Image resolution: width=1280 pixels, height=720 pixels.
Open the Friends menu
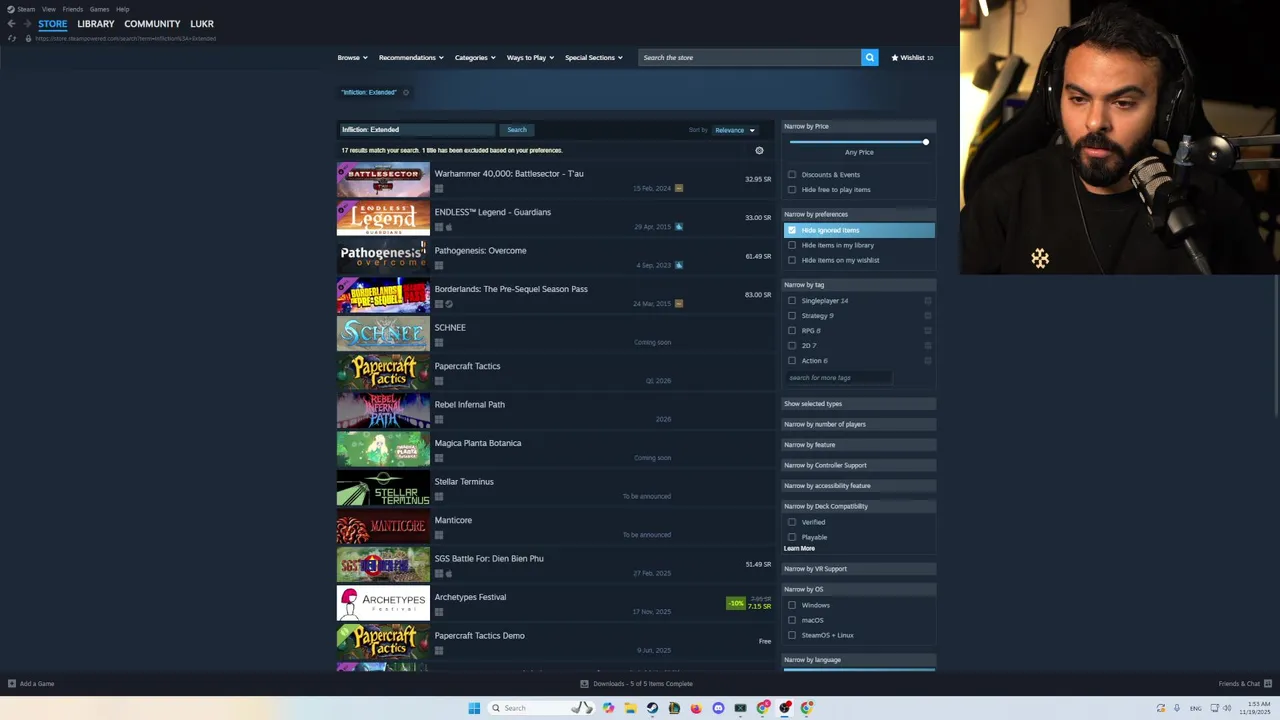[x=73, y=9]
